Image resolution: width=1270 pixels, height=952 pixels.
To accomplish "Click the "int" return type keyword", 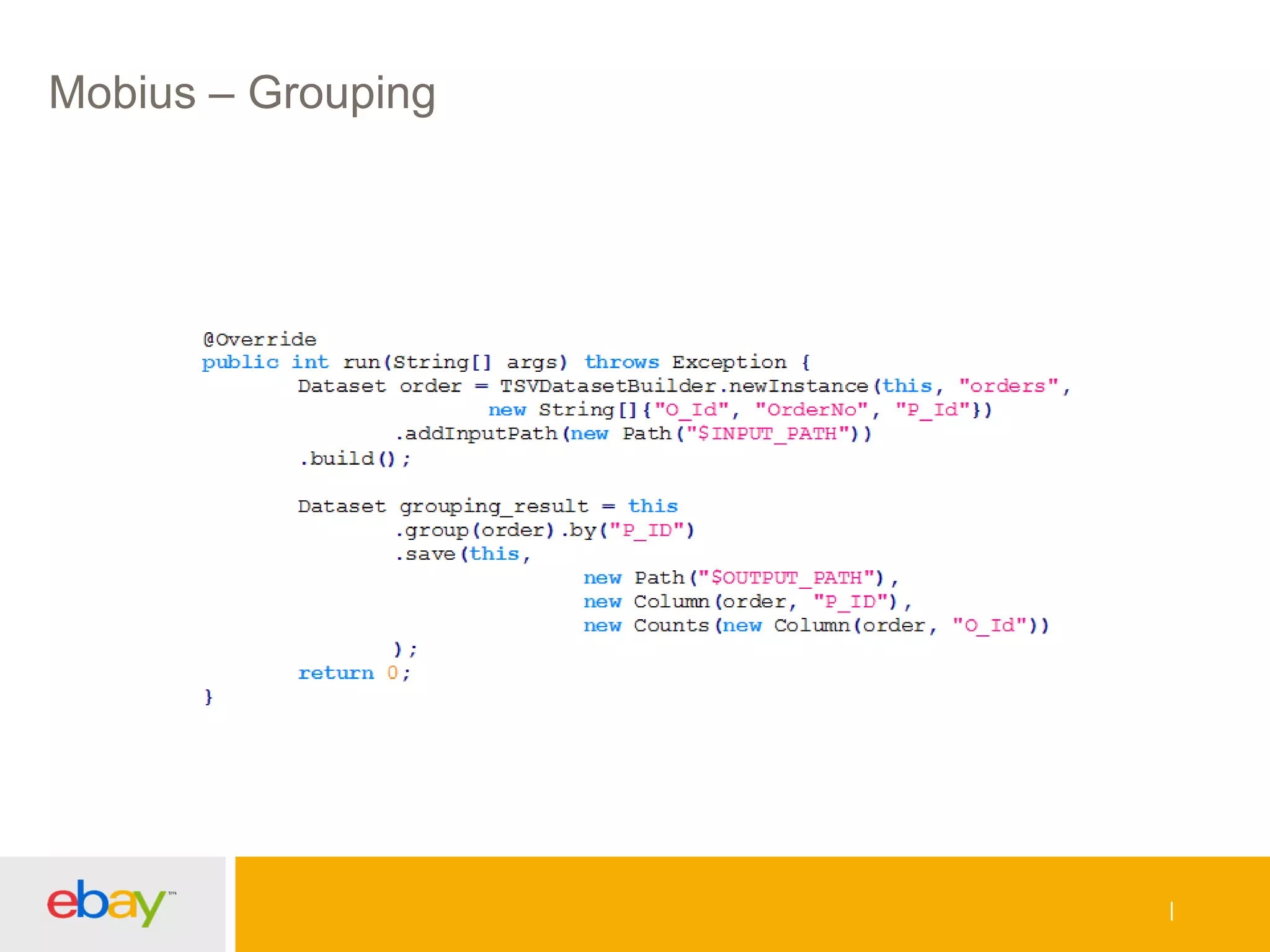I will [x=310, y=362].
